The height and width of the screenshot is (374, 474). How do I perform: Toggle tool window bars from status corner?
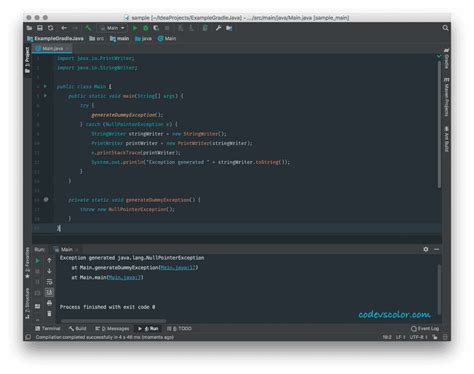click(x=28, y=337)
